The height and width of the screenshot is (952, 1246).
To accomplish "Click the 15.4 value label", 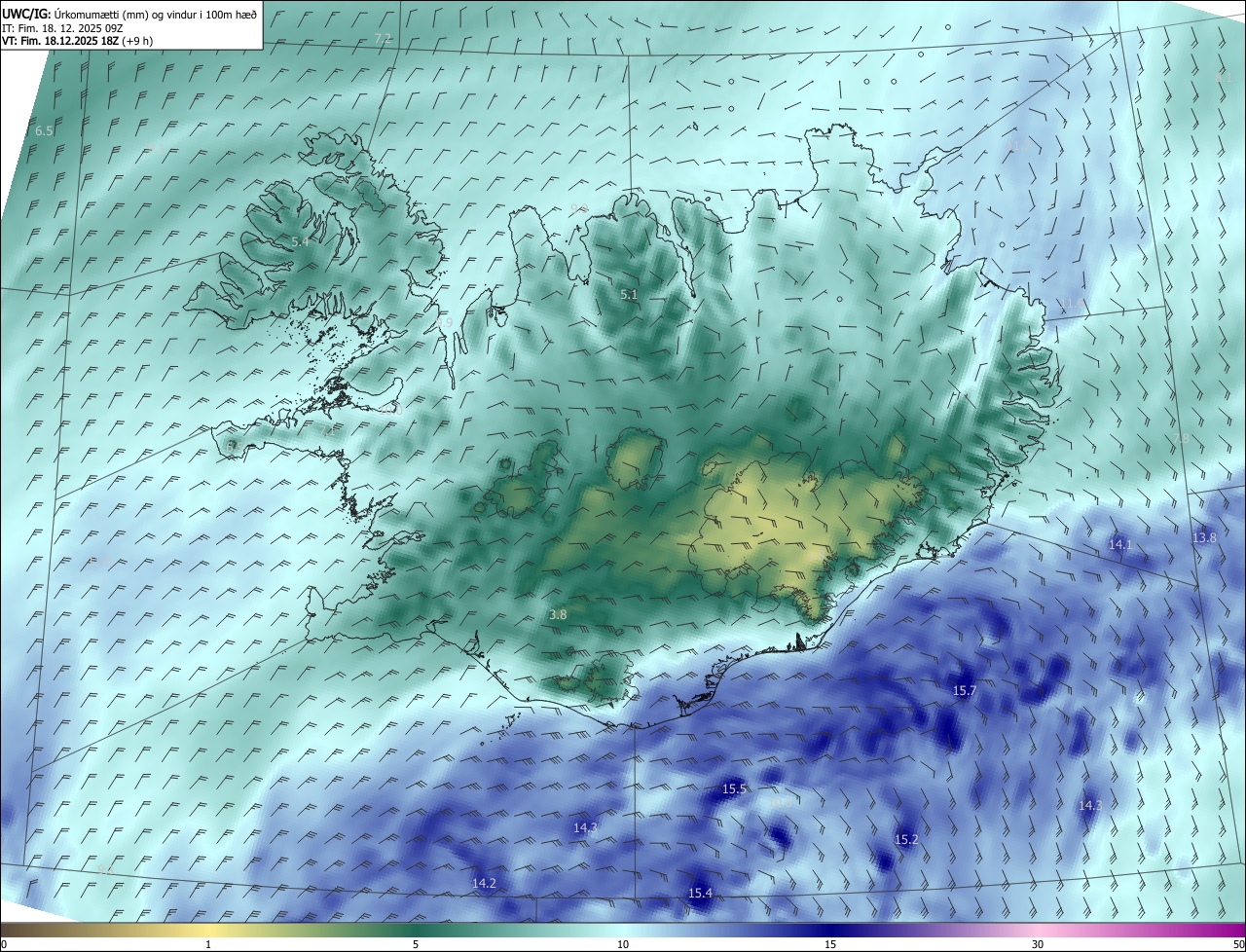I will (x=700, y=893).
